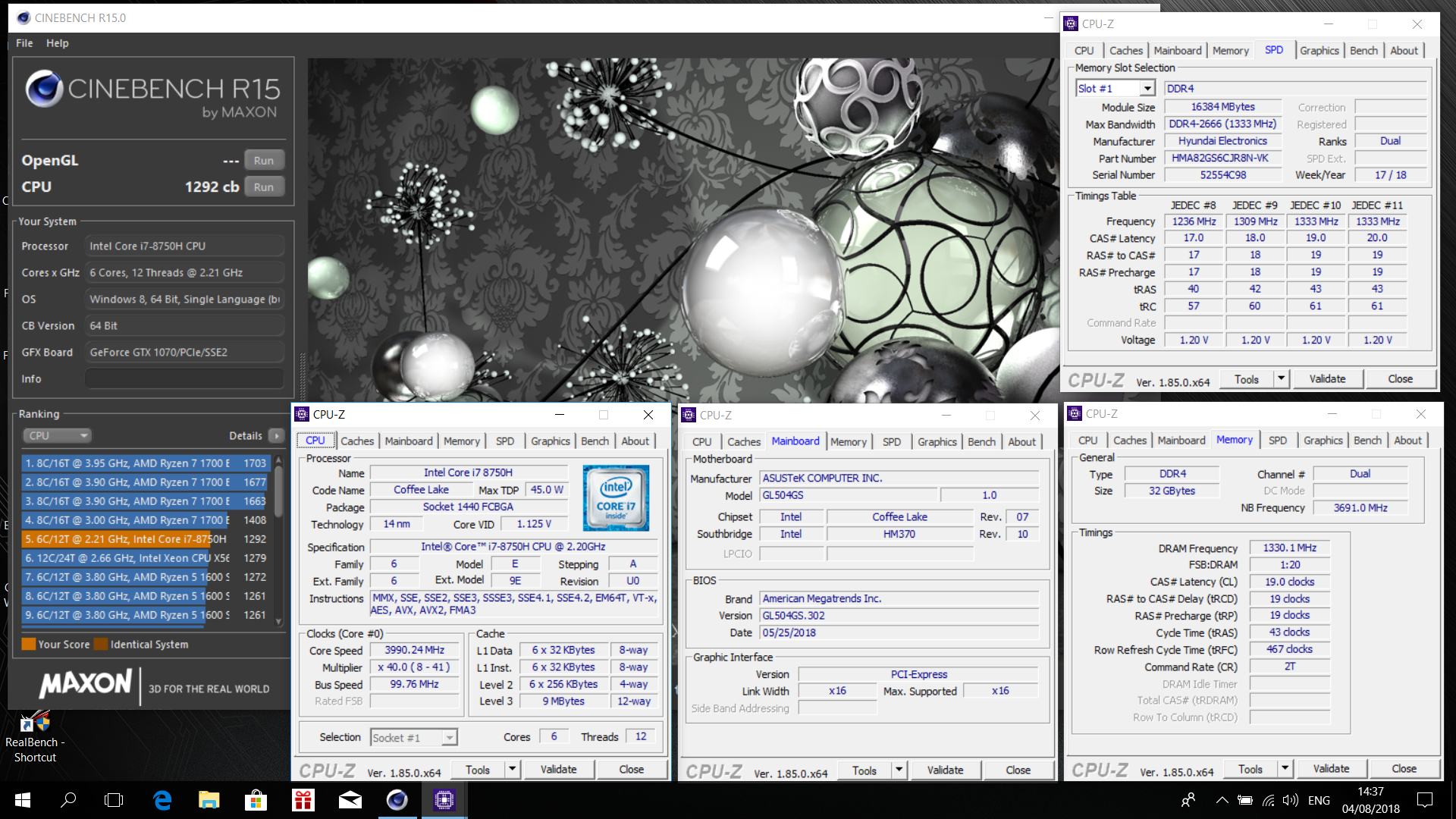Click Memory window CPU-Z title icon
Viewport: 1456px width, 819px height.
(1075, 413)
